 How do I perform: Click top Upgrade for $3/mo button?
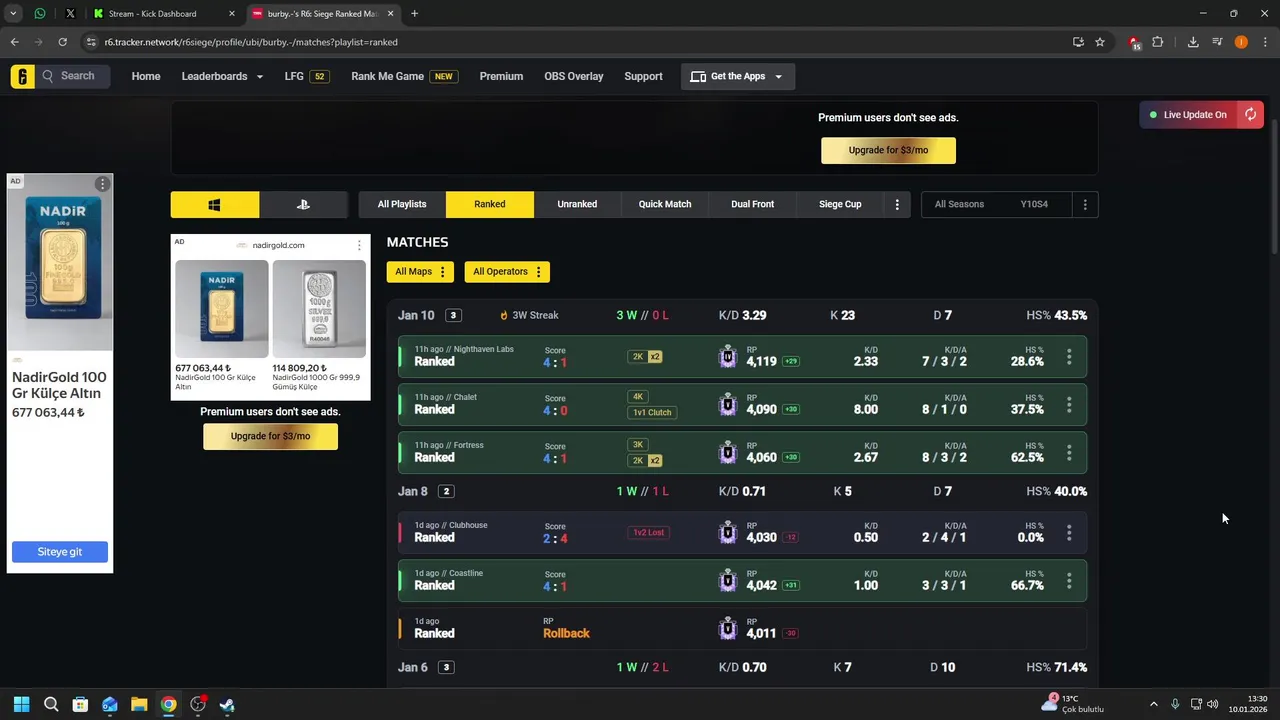click(x=888, y=150)
